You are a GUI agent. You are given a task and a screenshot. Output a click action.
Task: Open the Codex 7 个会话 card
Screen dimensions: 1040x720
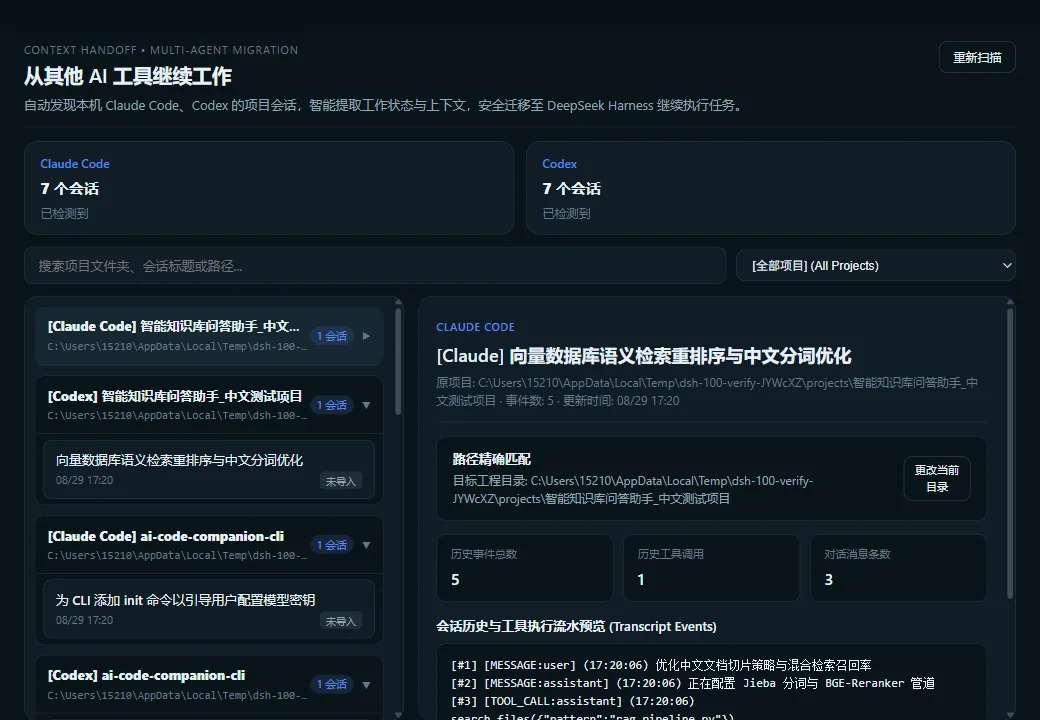pos(771,188)
